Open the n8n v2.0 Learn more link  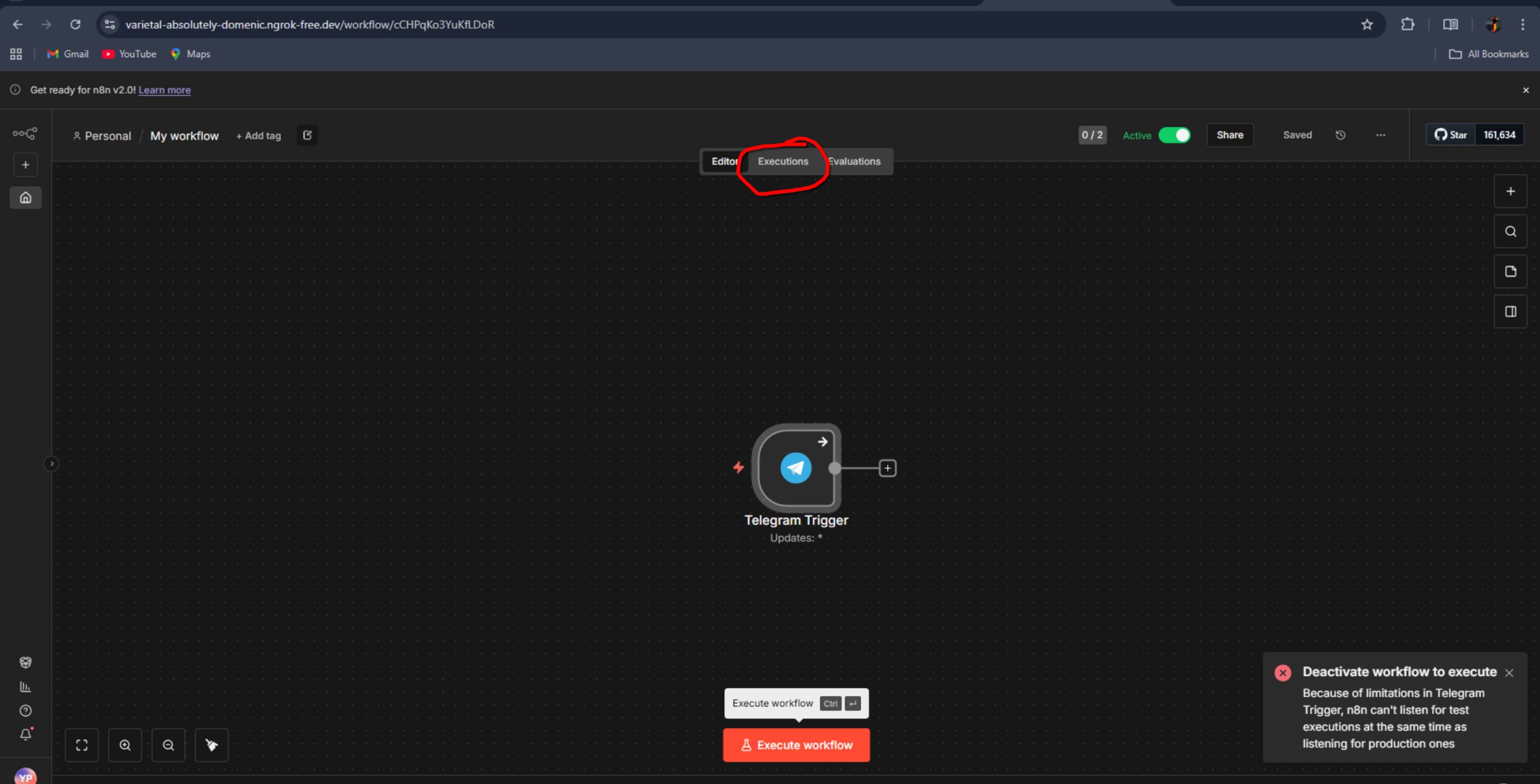pos(164,90)
